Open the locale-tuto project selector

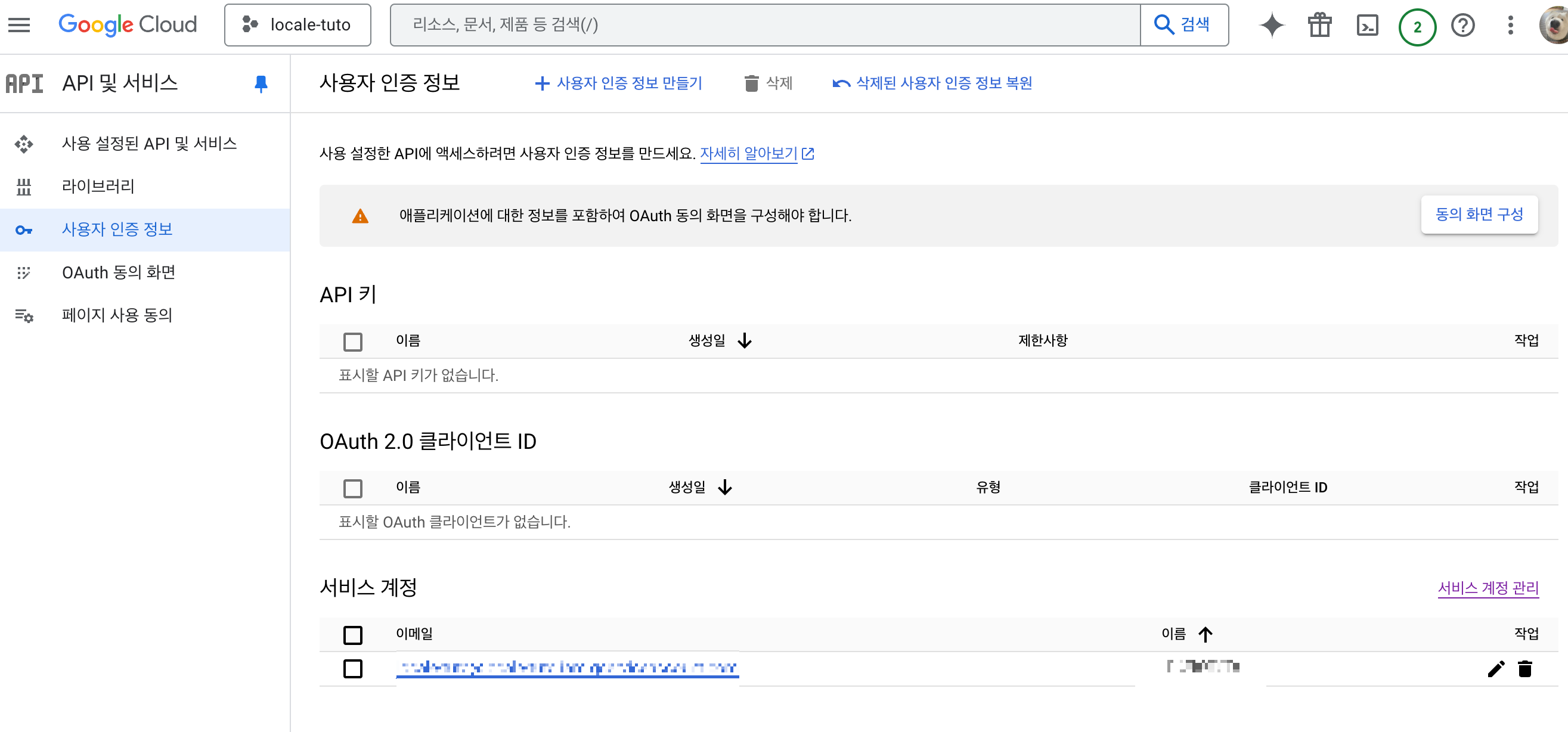(x=297, y=25)
